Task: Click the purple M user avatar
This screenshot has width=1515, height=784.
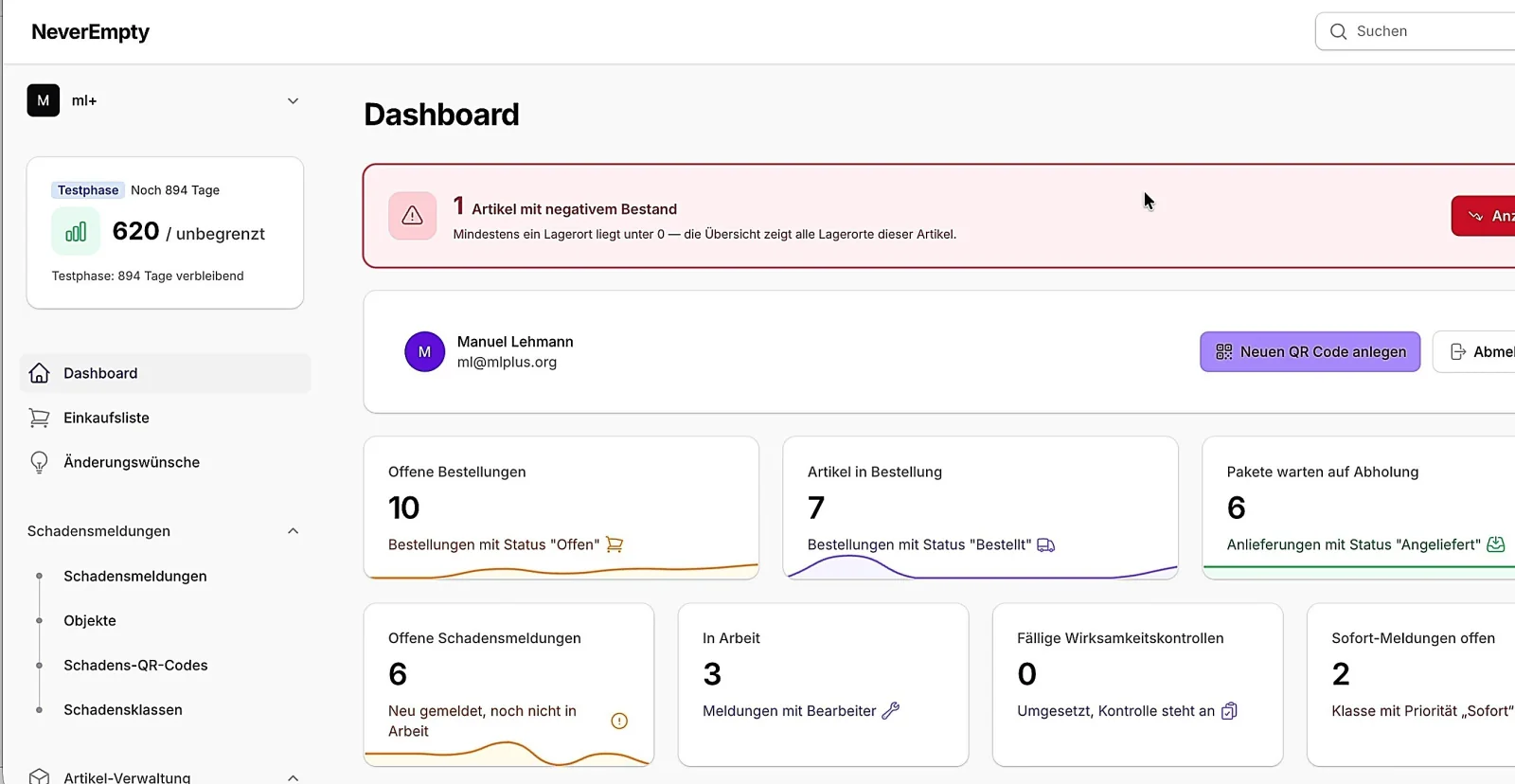Action: pyautogui.click(x=424, y=352)
